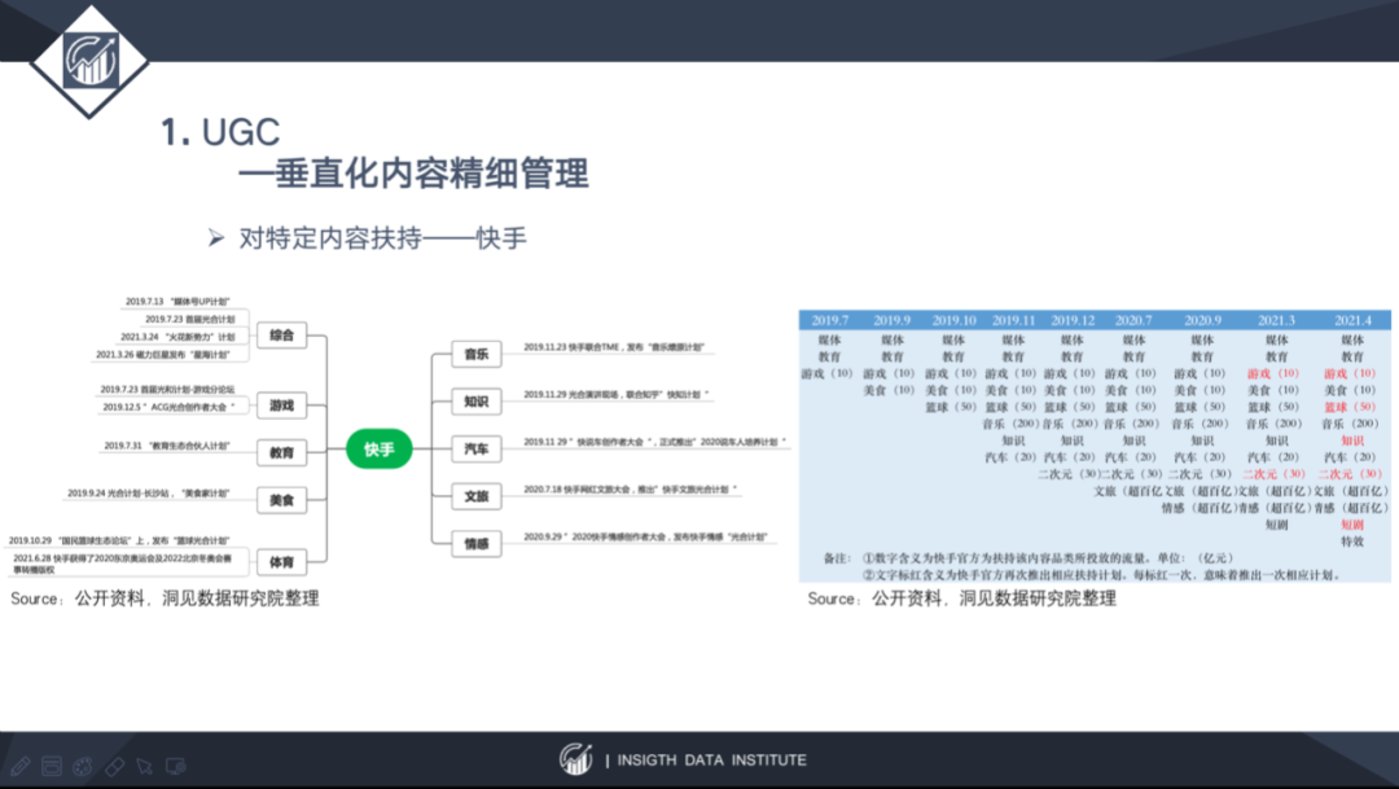Select the 音乐 mind map node
The width and height of the screenshot is (1399, 789).
tap(476, 354)
